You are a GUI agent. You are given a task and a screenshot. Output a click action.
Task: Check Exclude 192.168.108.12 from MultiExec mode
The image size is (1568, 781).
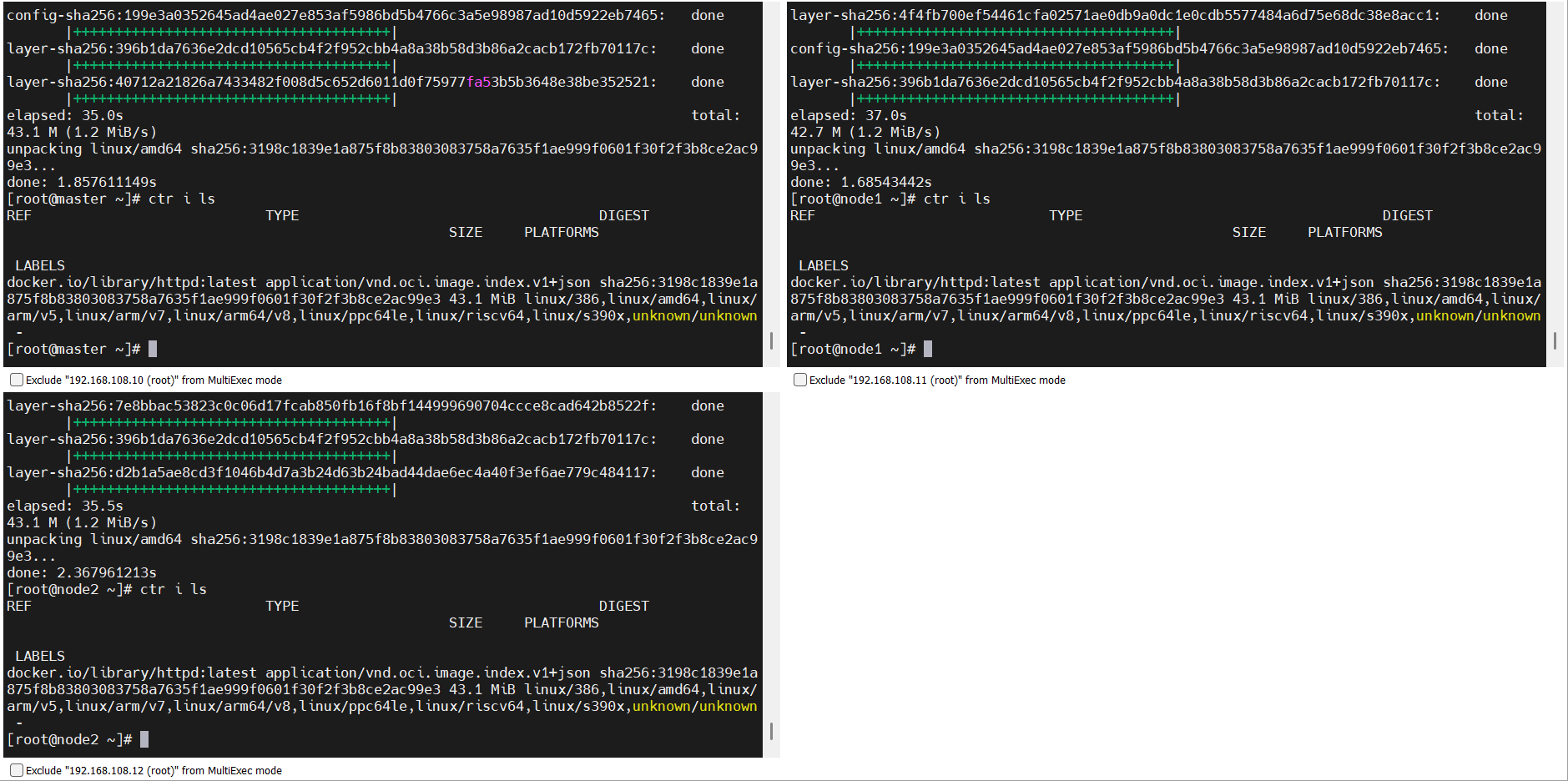coord(17,770)
